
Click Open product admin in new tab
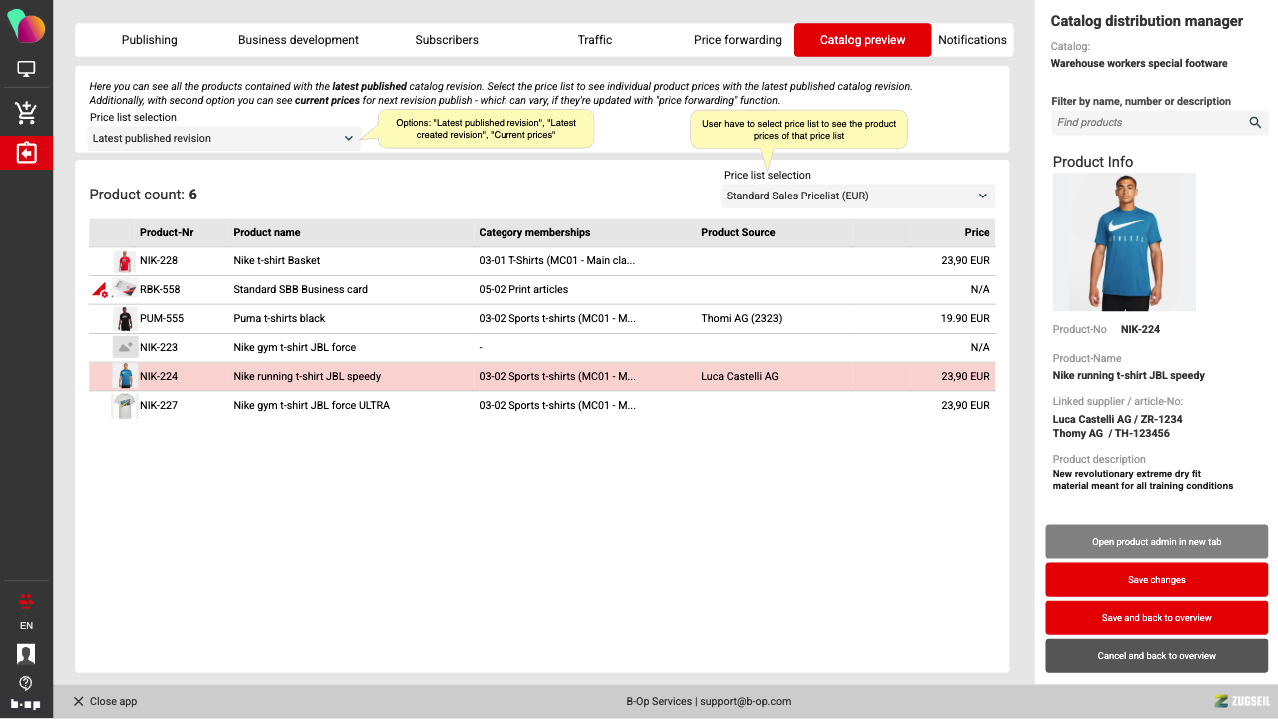(x=1156, y=542)
